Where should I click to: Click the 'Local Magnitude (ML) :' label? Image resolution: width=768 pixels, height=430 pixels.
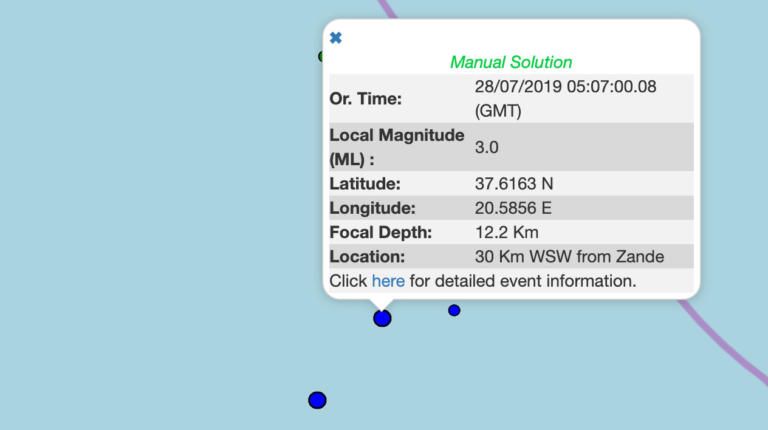[397, 147]
